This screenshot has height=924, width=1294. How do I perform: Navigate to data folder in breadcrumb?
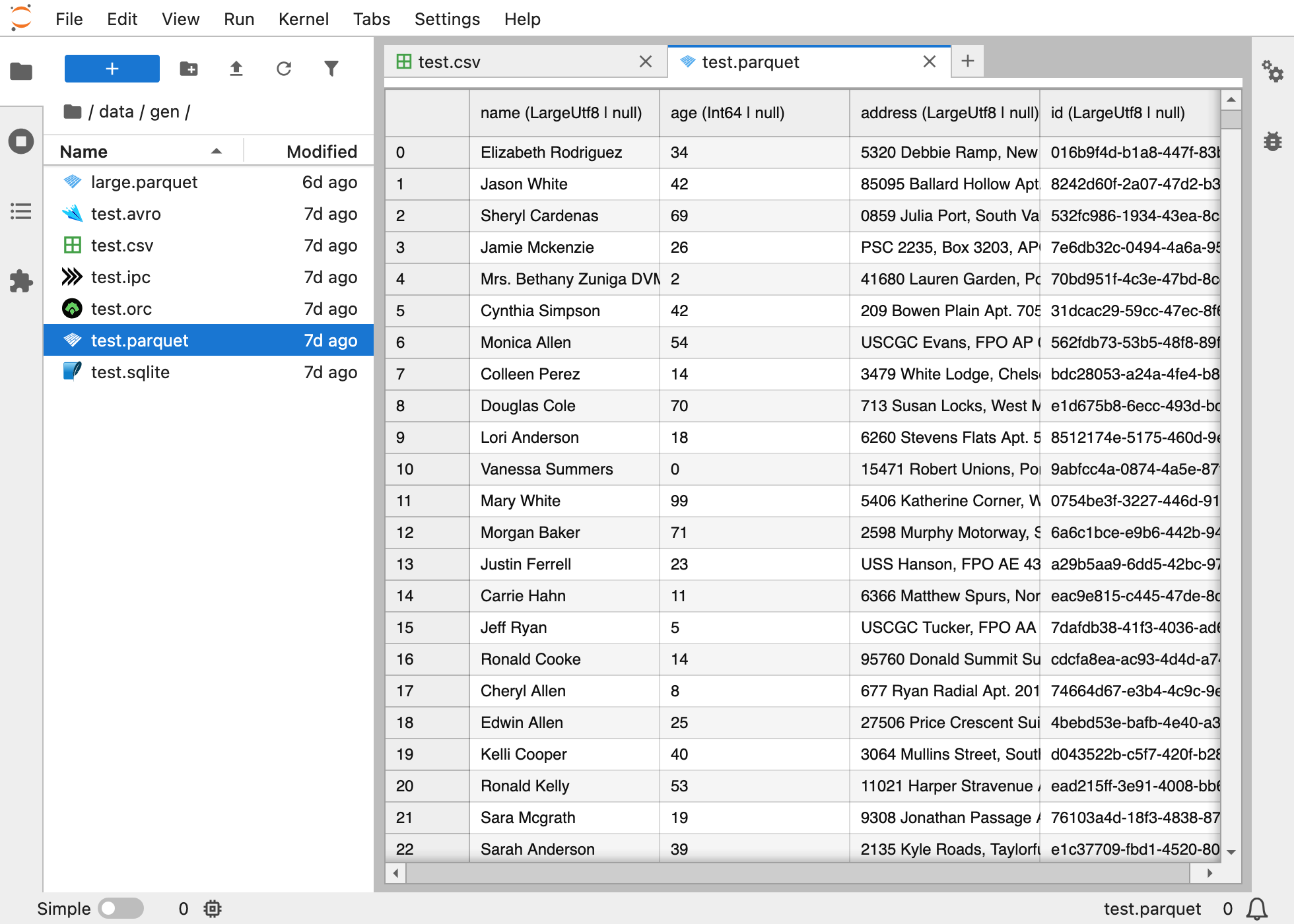tap(116, 112)
